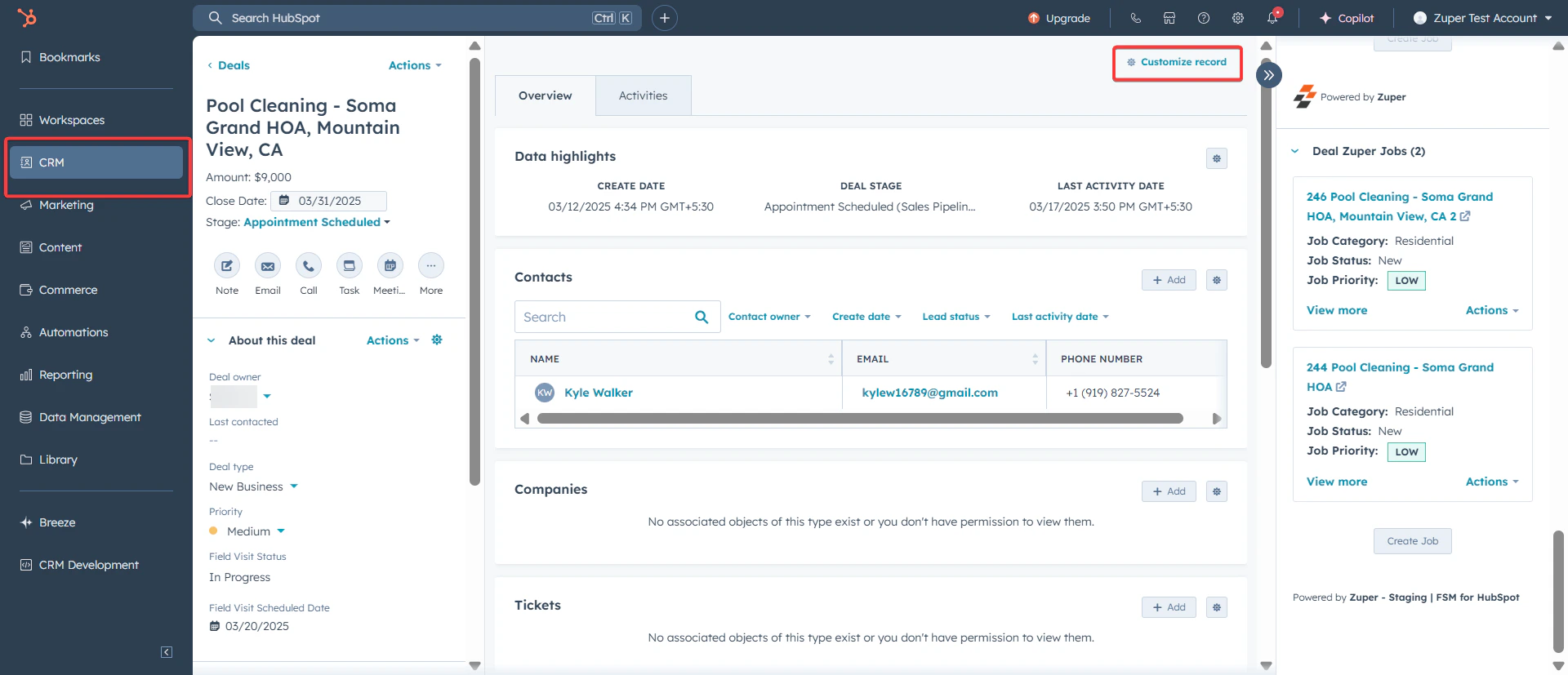Open Breeze in the sidebar
This screenshot has width=1568, height=675.
tap(47, 522)
